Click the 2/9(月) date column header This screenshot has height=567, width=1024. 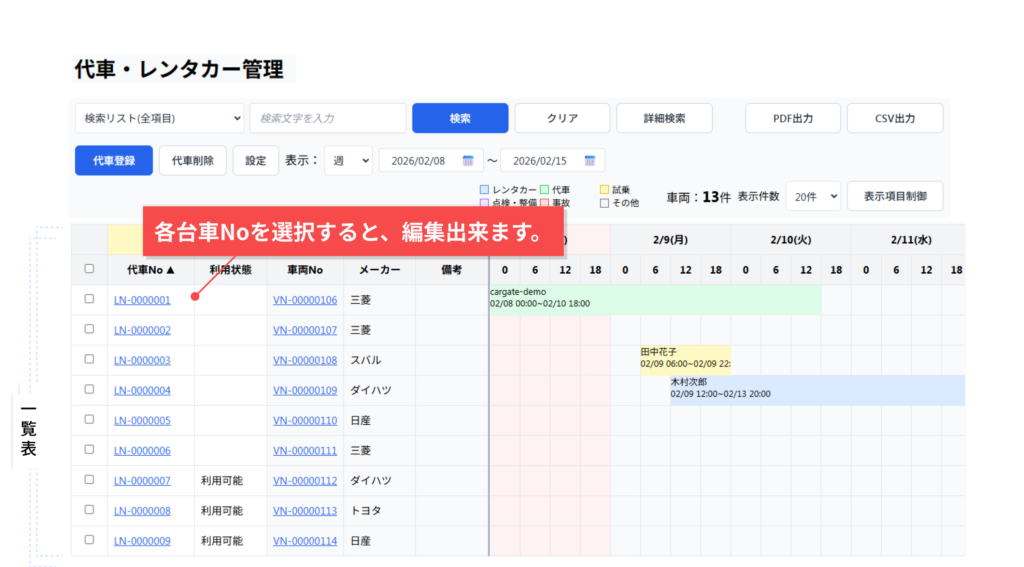coord(669,240)
